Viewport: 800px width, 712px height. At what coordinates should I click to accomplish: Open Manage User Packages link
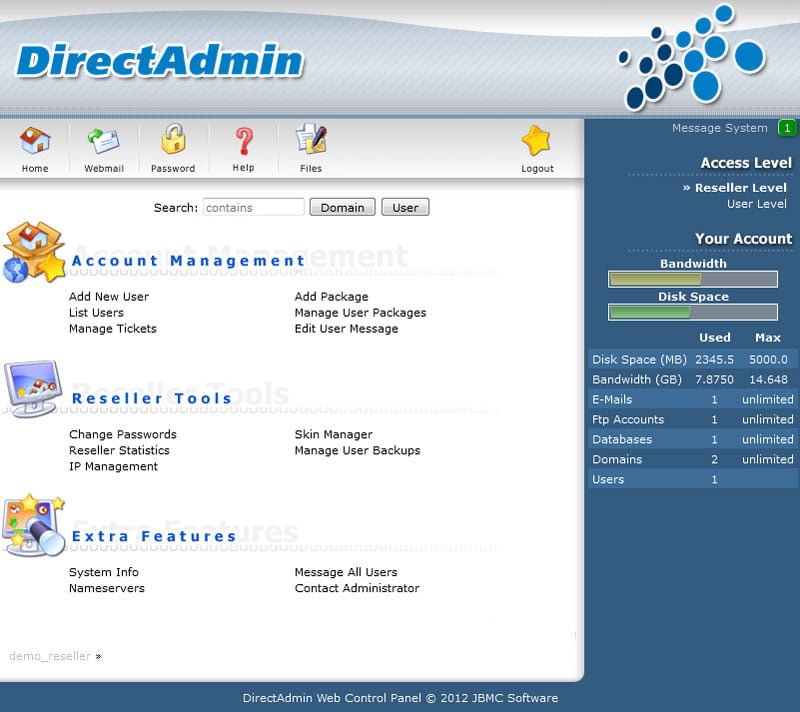point(360,313)
